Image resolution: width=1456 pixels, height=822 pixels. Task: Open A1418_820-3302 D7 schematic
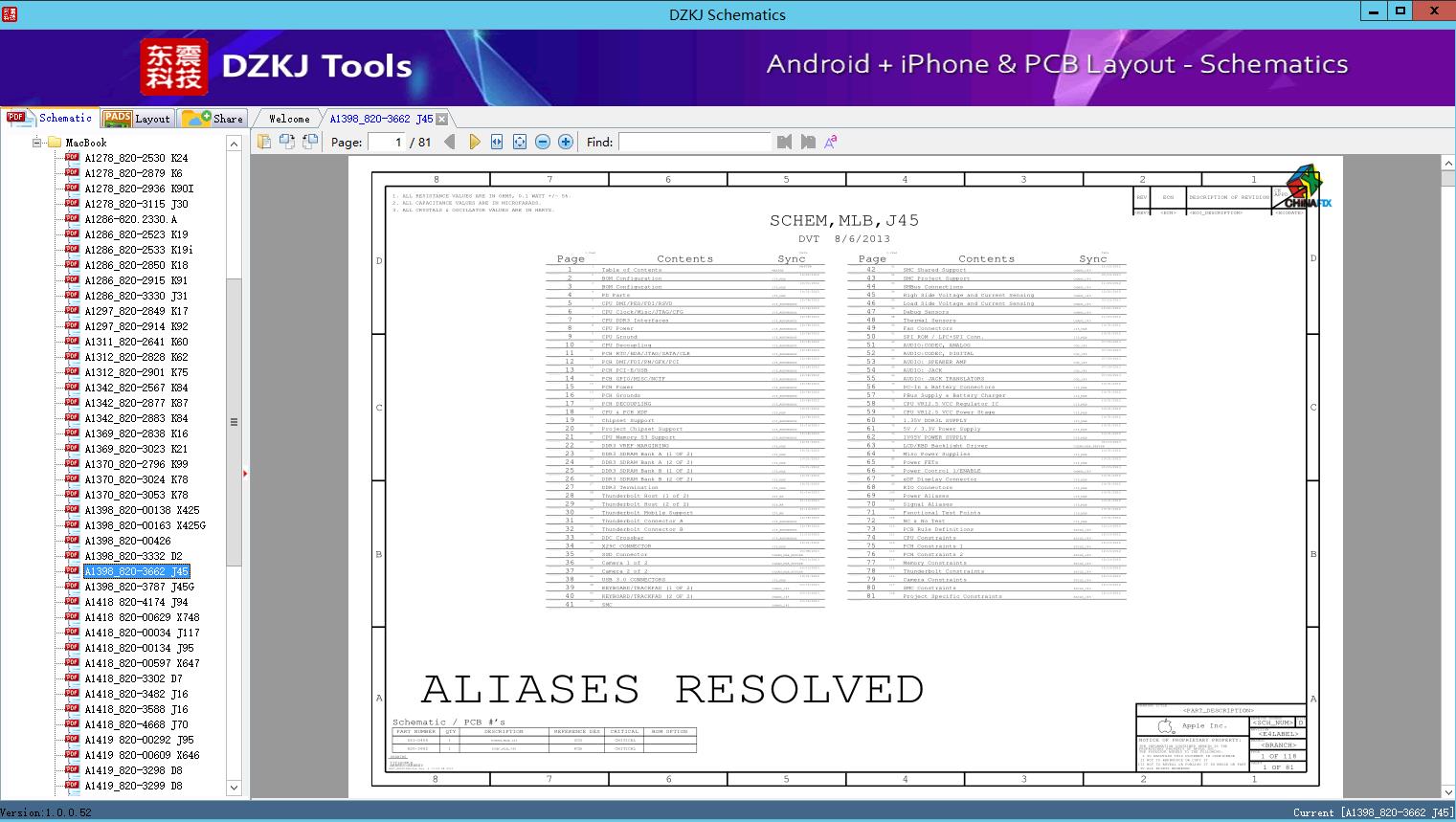click(133, 678)
